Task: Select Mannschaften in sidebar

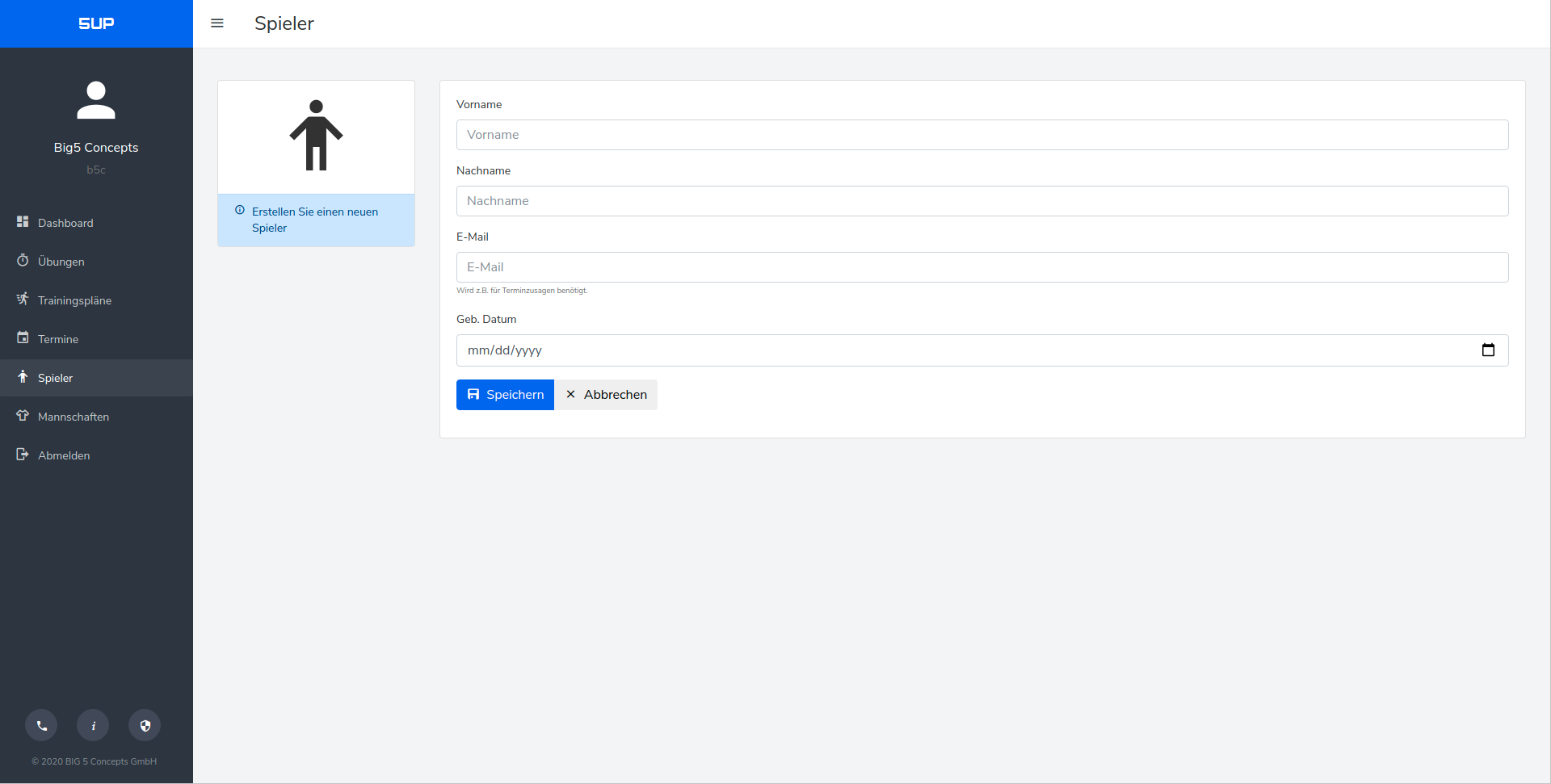Action: coord(73,417)
